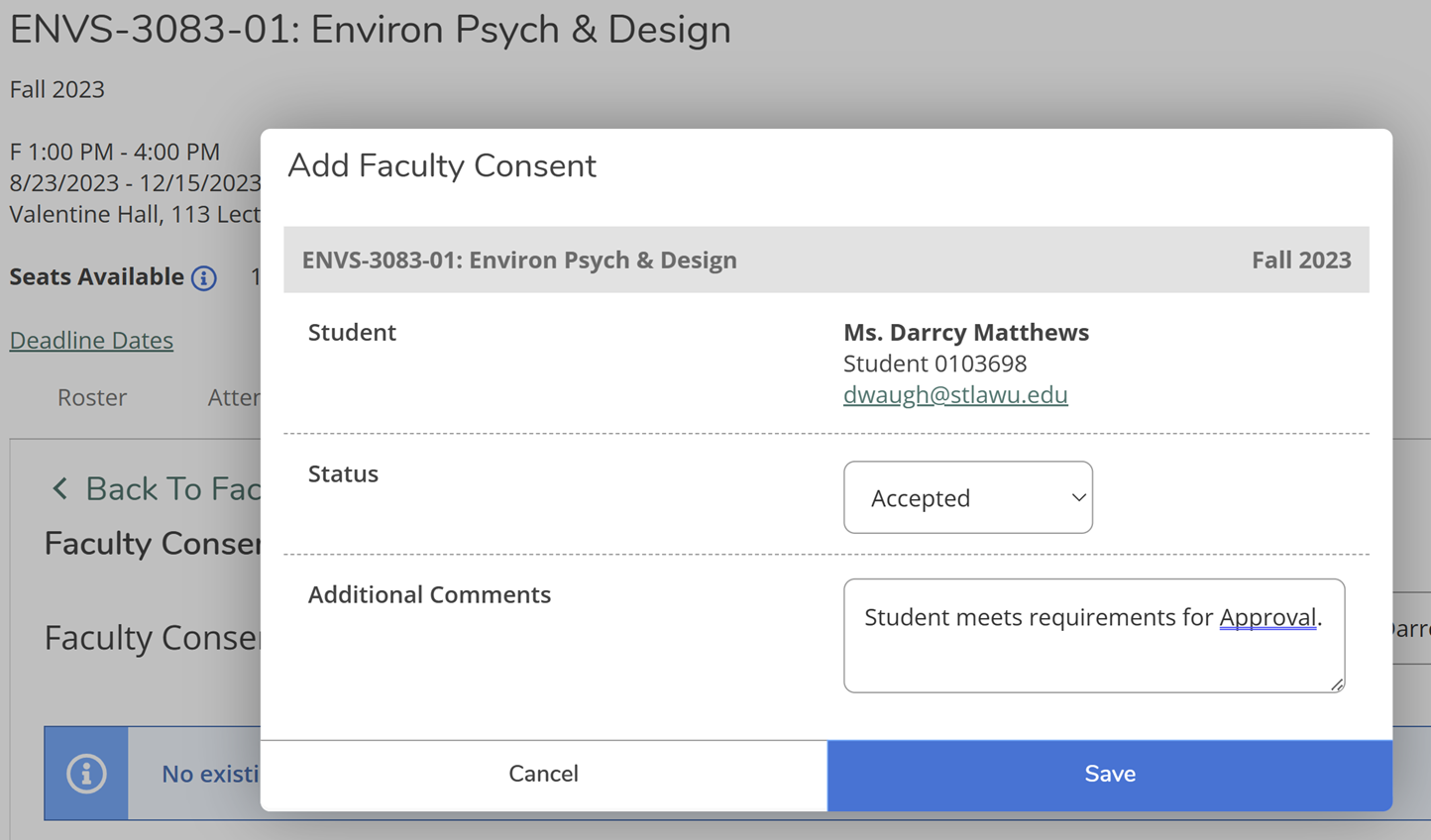Cancel the Add Faculty Consent dialog
Image resolution: width=1431 pixels, height=840 pixels.
[543, 774]
